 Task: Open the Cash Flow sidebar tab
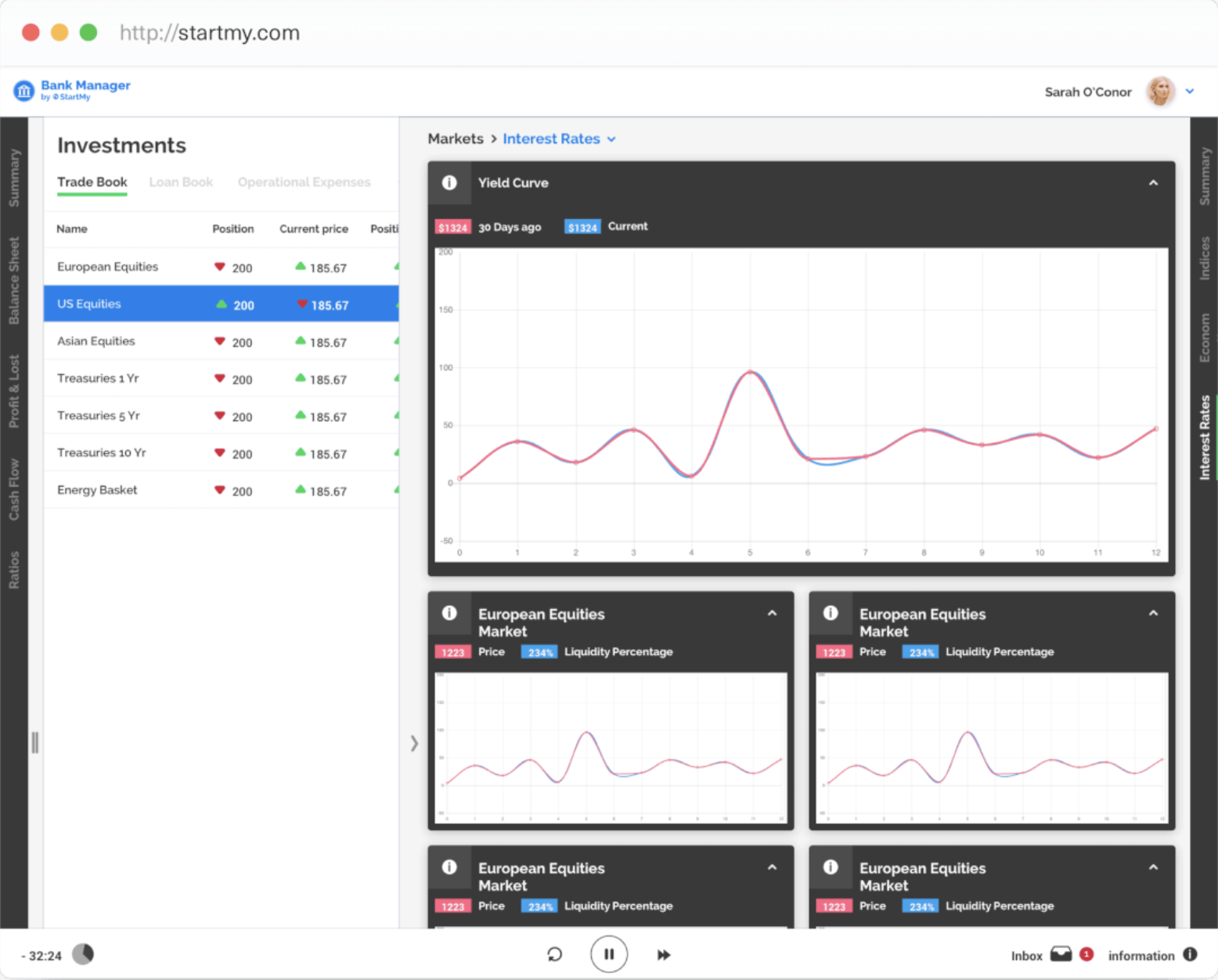[x=14, y=488]
